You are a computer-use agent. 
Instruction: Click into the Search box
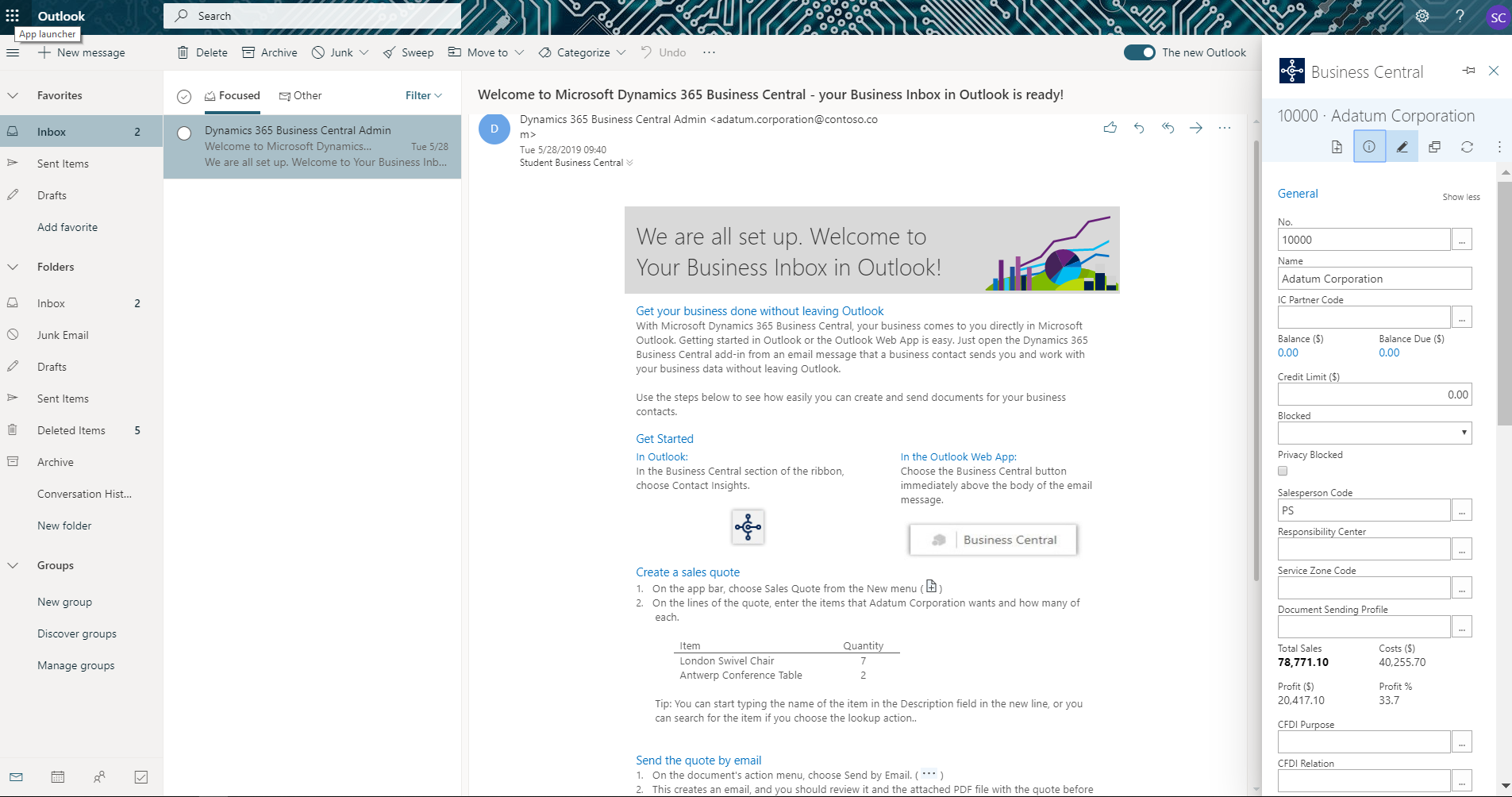pos(312,16)
